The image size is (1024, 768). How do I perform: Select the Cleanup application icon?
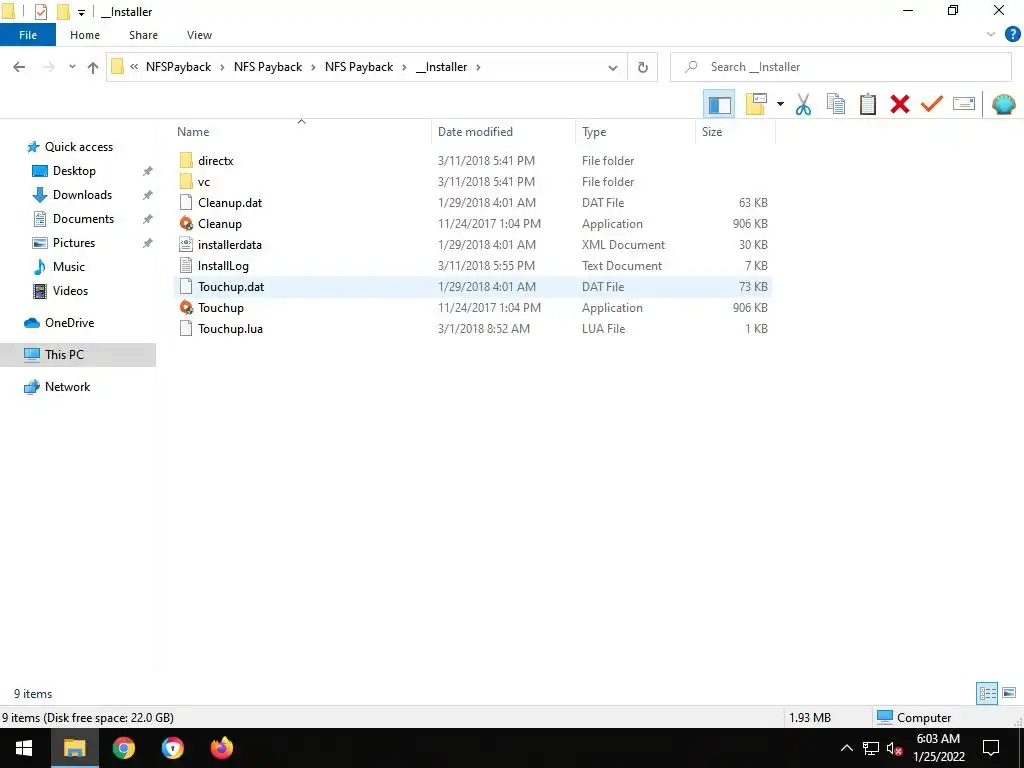point(186,224)
